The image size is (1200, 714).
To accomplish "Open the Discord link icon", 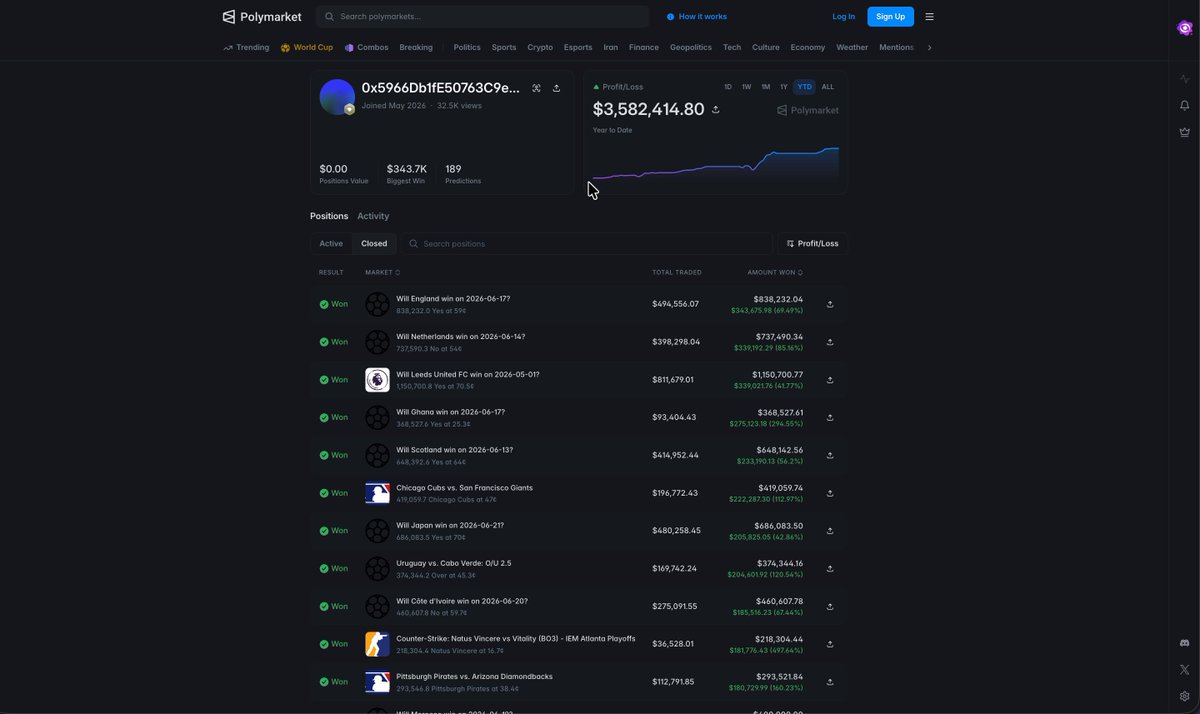I will click(x=1185, y=643).
